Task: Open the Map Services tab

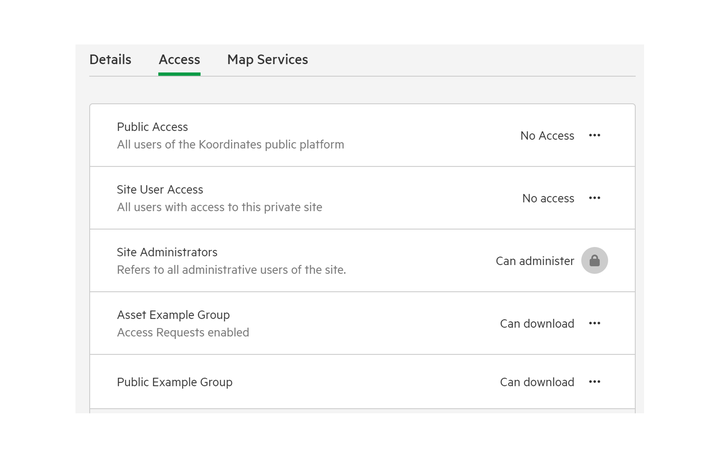Action: (267, 60)
